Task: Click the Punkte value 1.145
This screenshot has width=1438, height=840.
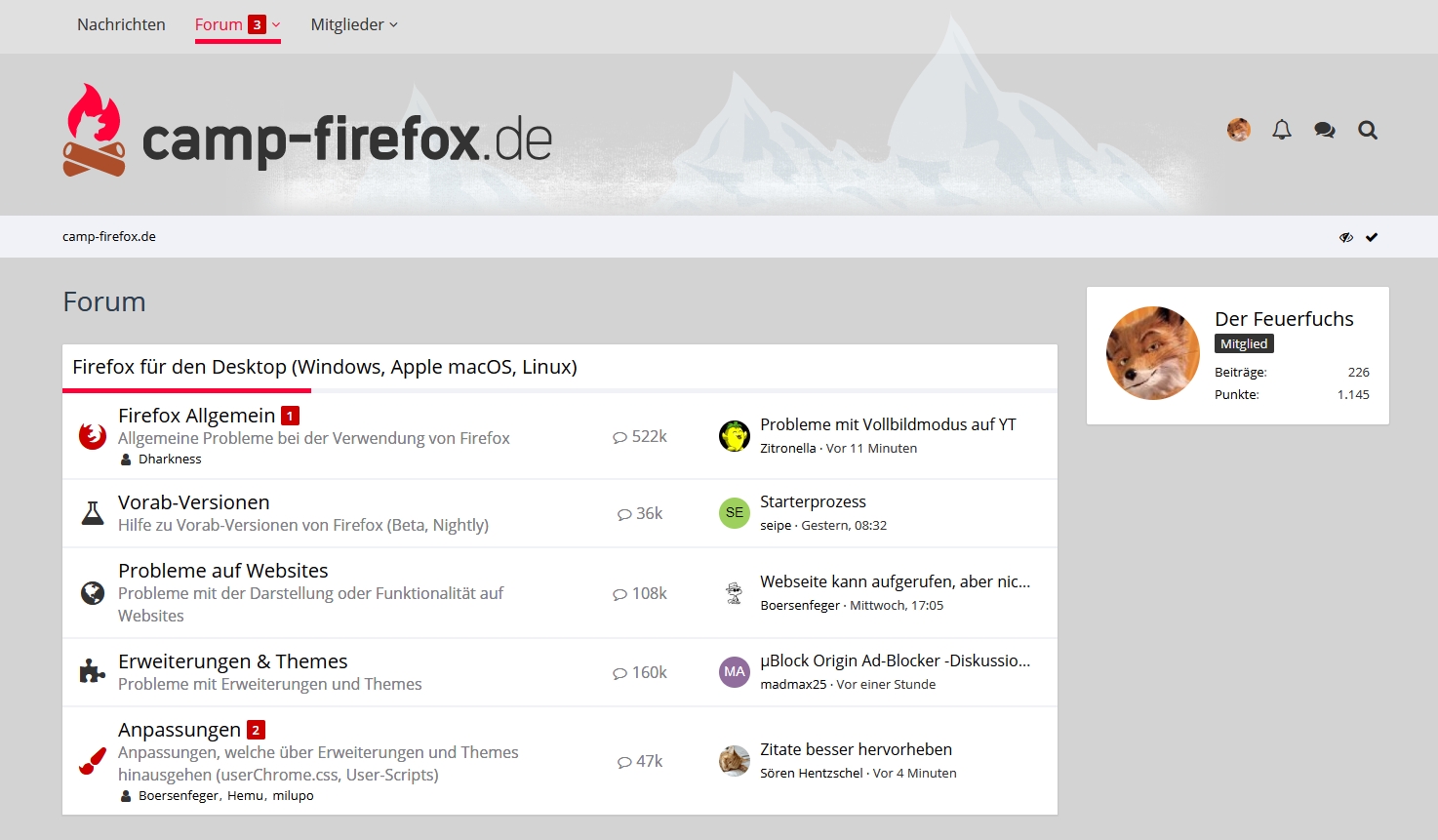Action: pyautogui.click(x=1353, y=395)
